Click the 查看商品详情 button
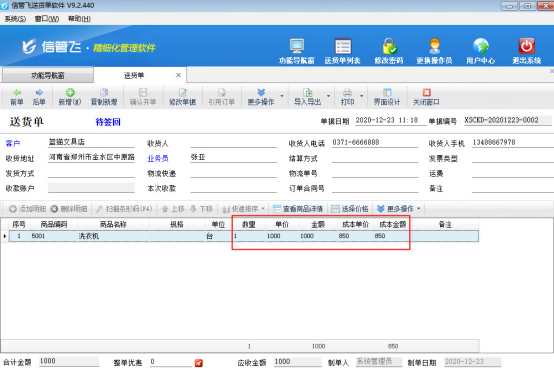The height and width of the screenshot is (371, 554). (x=298, y=209)
